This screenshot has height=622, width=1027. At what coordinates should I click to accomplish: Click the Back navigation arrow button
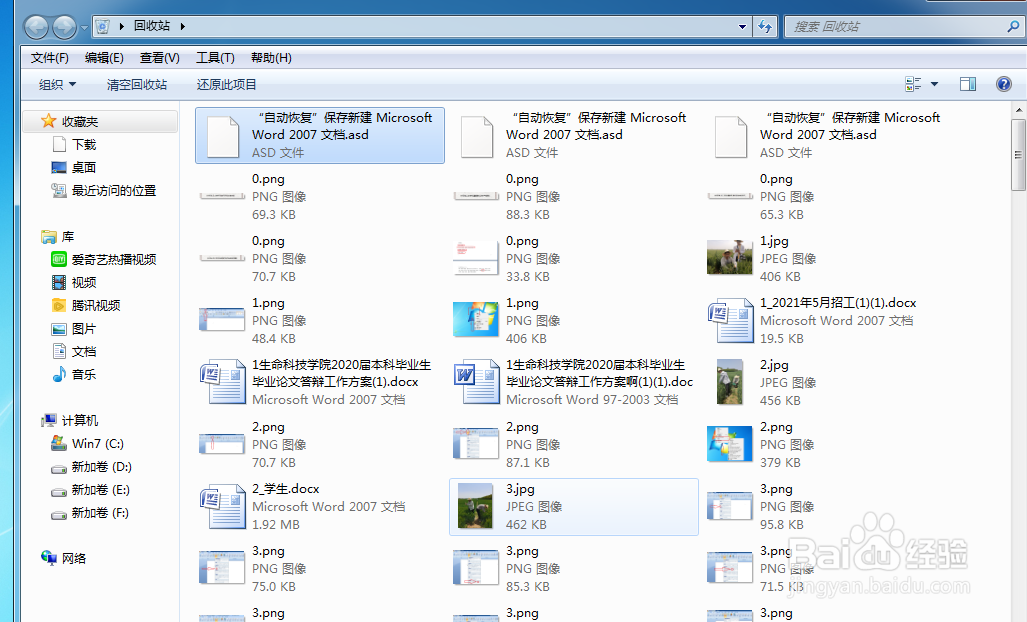(36, 27)
